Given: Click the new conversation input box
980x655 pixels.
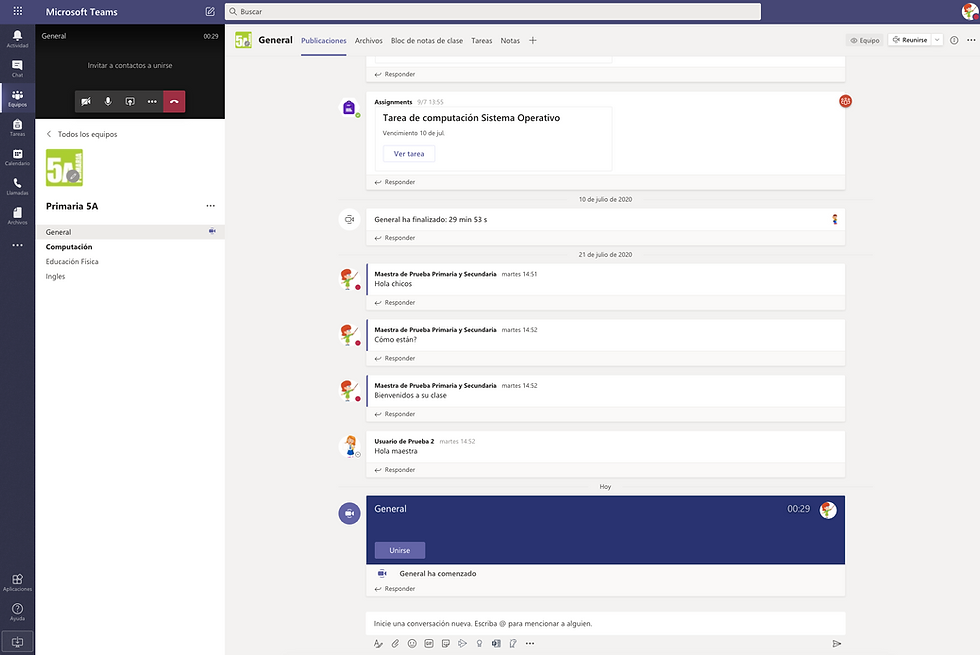Looking at the screenshot, I should point(605,623).
